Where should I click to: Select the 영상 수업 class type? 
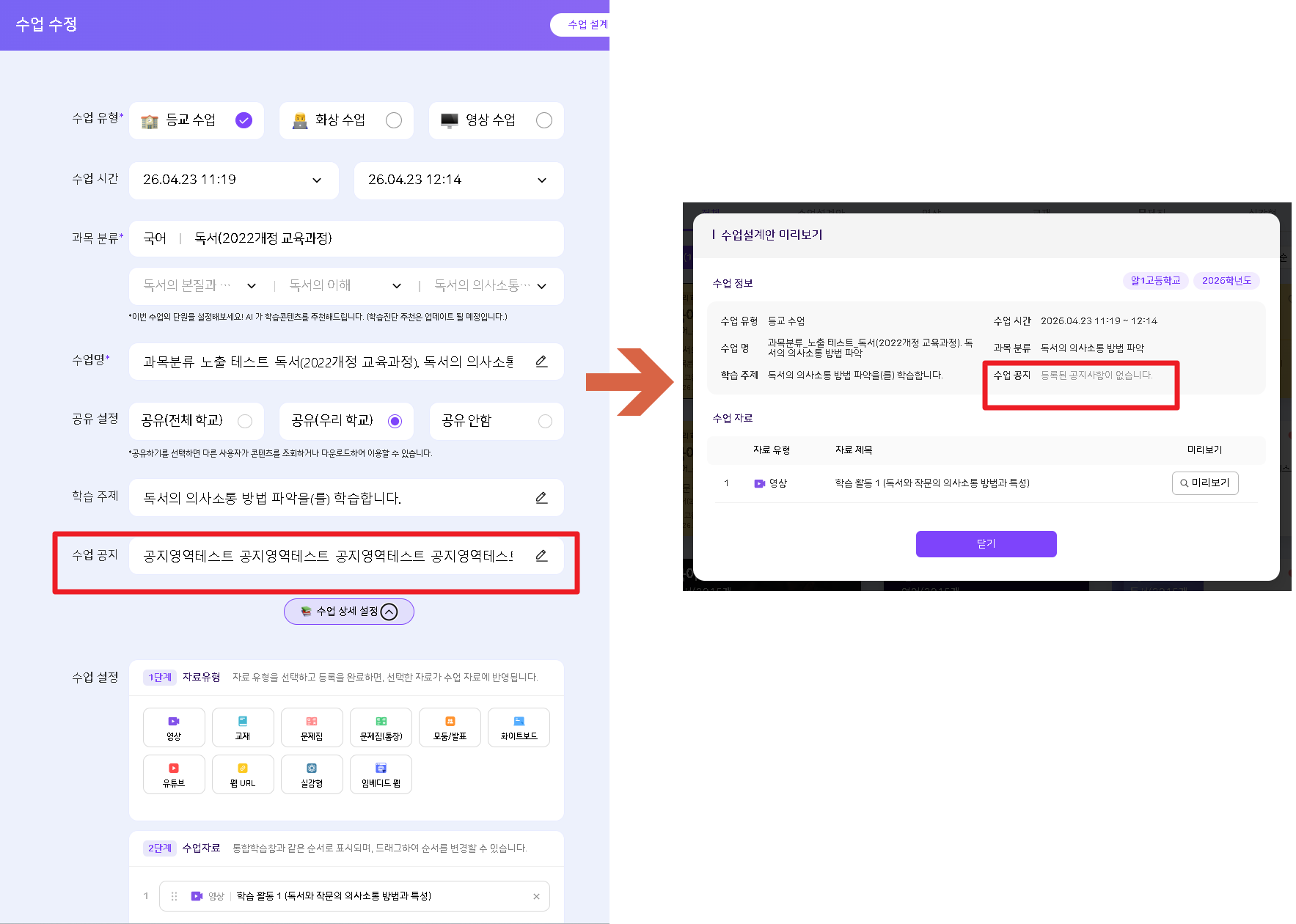pos(496,120)
